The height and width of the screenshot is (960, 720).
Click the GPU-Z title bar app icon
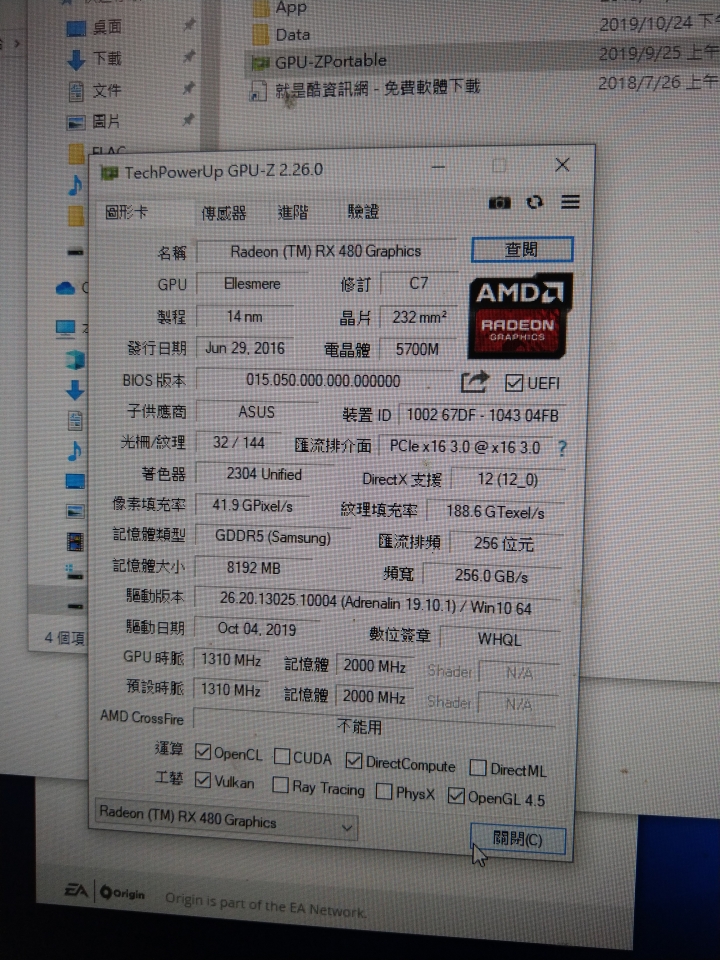click(109, 173)
